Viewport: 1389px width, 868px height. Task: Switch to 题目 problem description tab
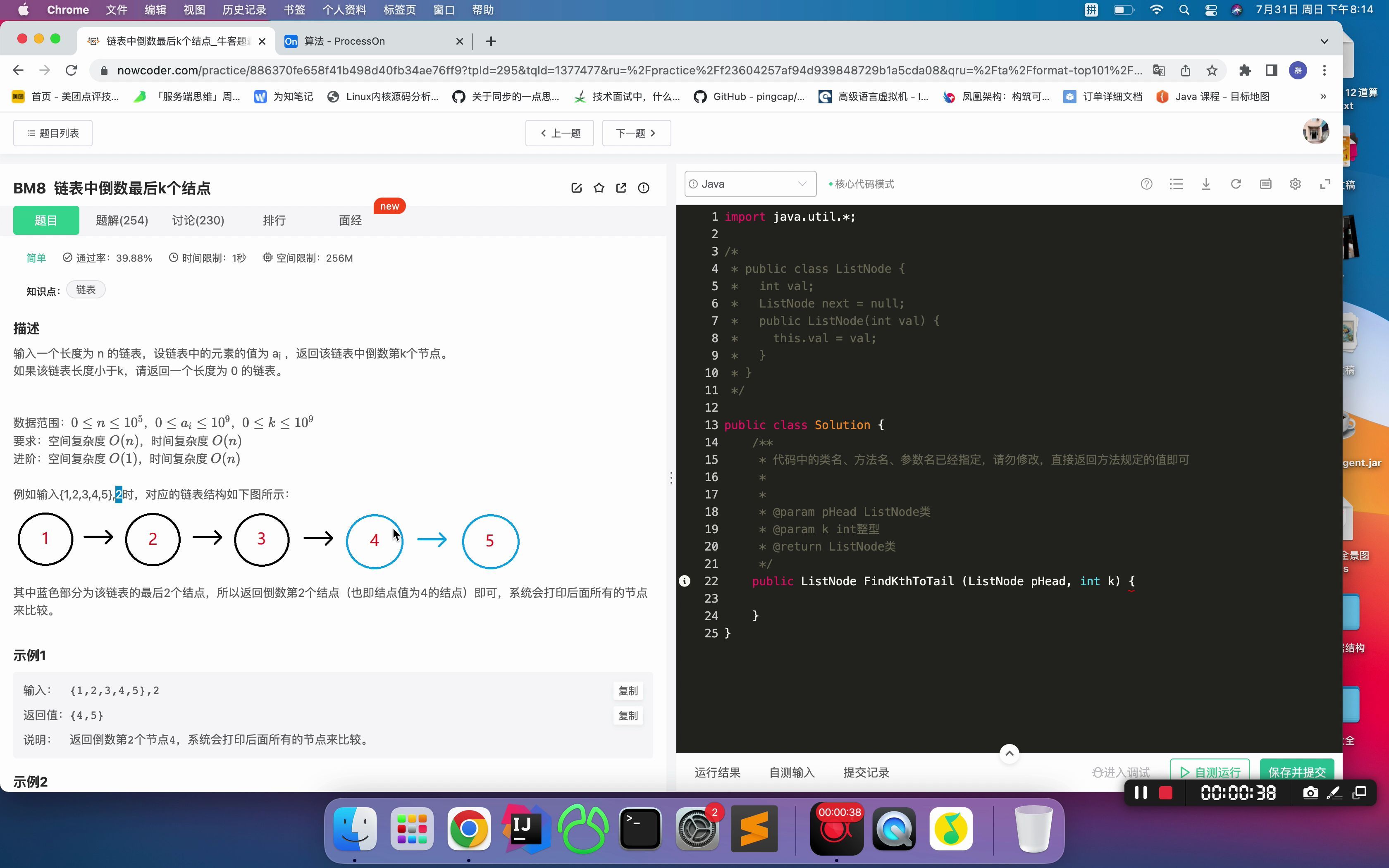click(45, 220)
